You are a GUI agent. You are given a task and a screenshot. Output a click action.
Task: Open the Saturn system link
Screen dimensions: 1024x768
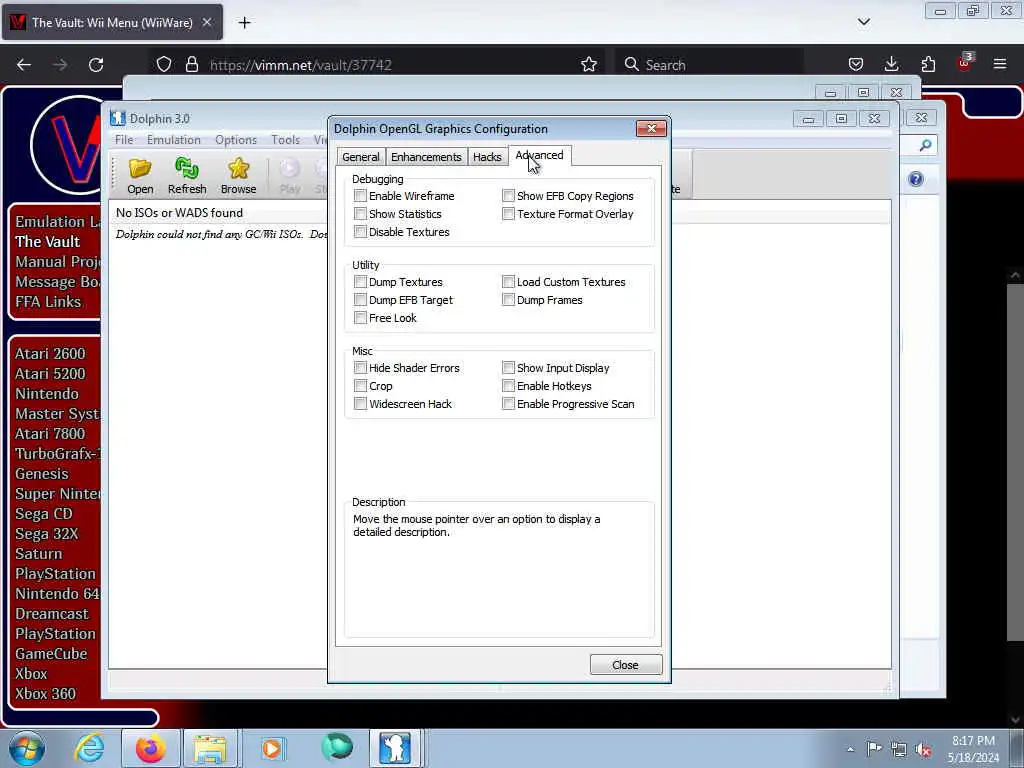tap(39, 554)
